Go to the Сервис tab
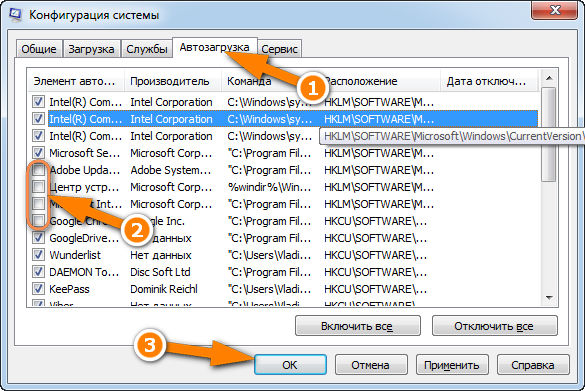 click(x=279, y=49)
